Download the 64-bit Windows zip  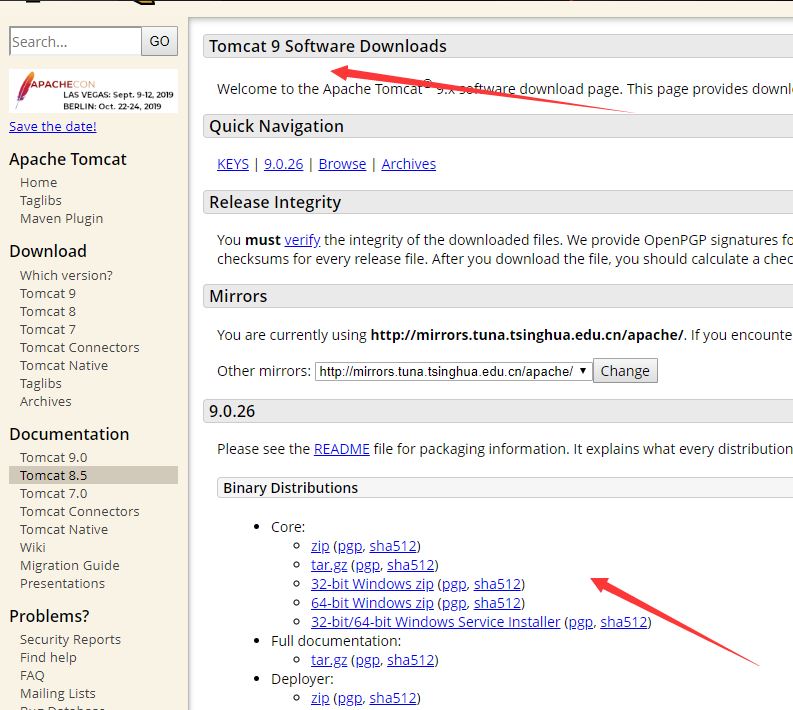click(372, 603)
